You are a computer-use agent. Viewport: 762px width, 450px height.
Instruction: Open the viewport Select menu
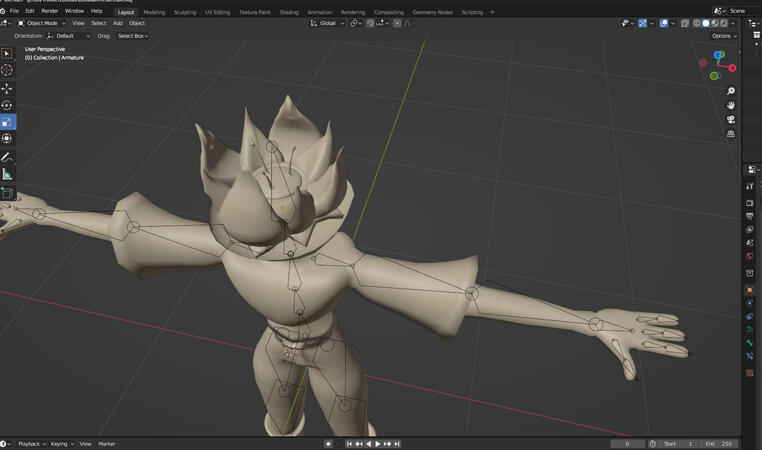(x=99, y=23)
